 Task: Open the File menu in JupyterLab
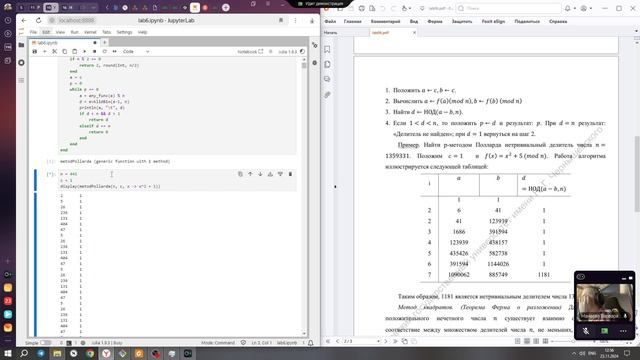(x=33, y=32)
